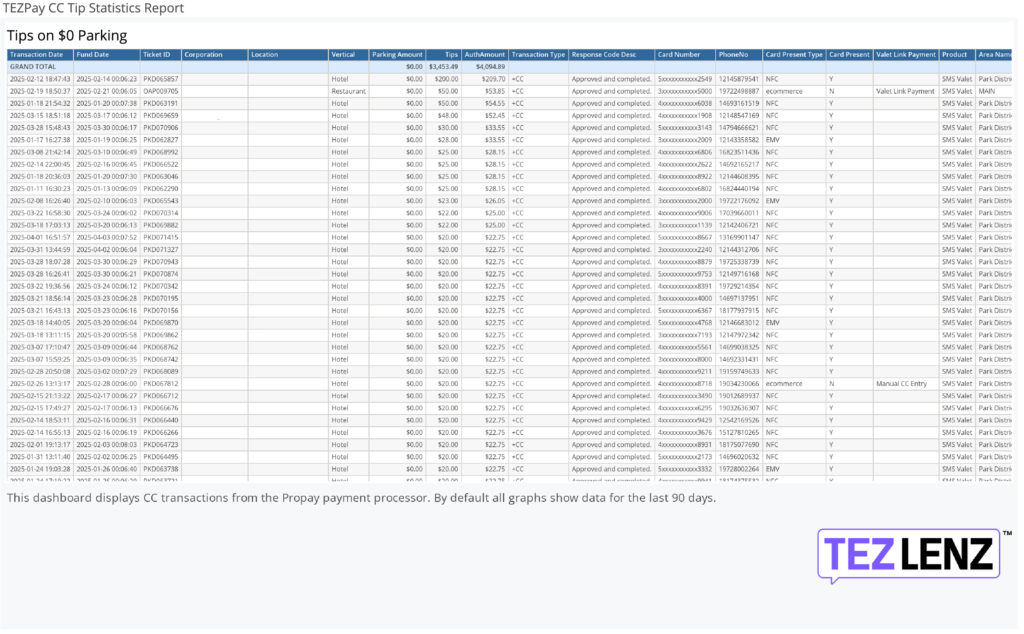This screenshot has height=634, width=1024.
Task: Select phone number 12145879541
Action: (x=739, y=79)
